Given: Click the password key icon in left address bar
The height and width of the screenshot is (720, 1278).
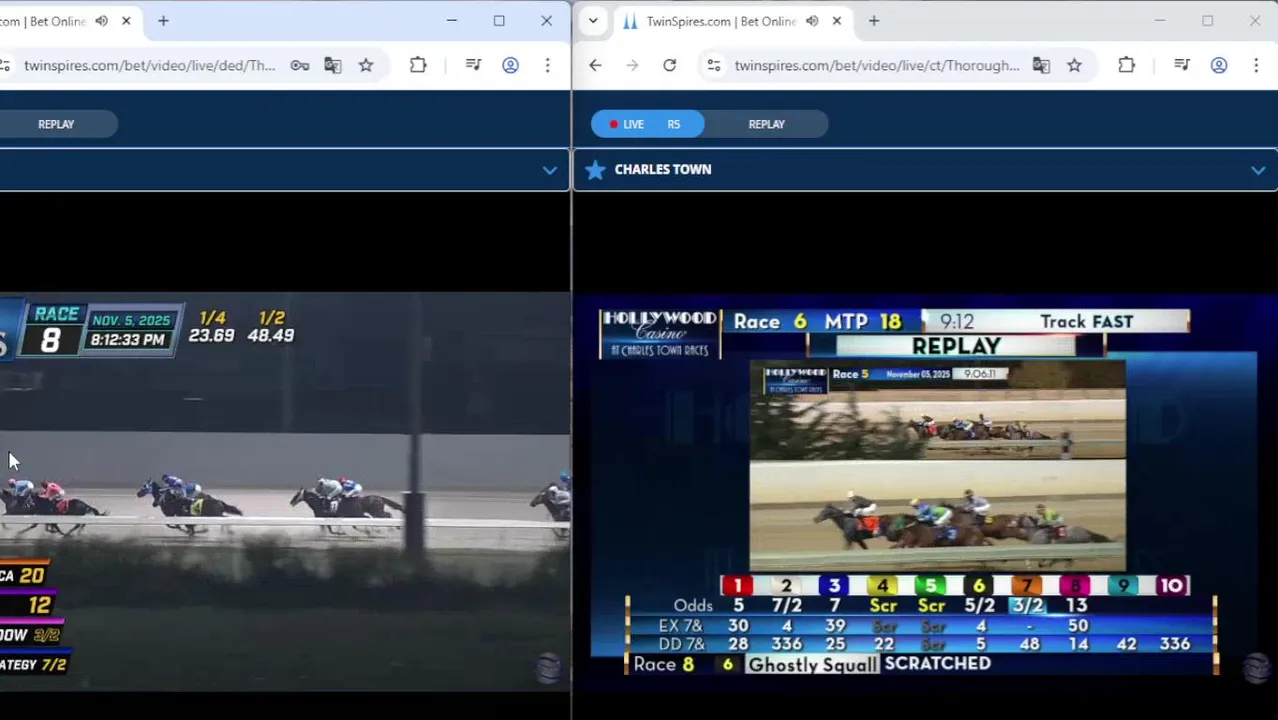Looking at the screenshot, I should [300, 65].
